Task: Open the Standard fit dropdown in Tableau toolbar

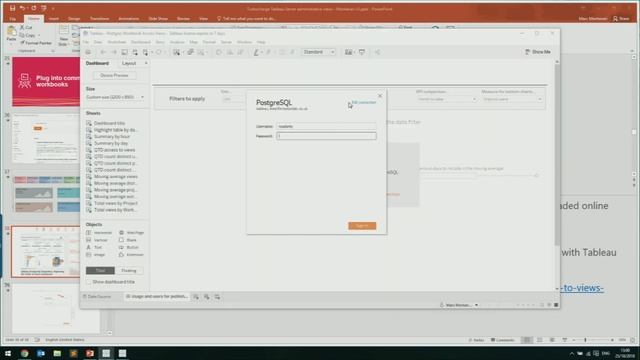Action: tap(319, 52)
